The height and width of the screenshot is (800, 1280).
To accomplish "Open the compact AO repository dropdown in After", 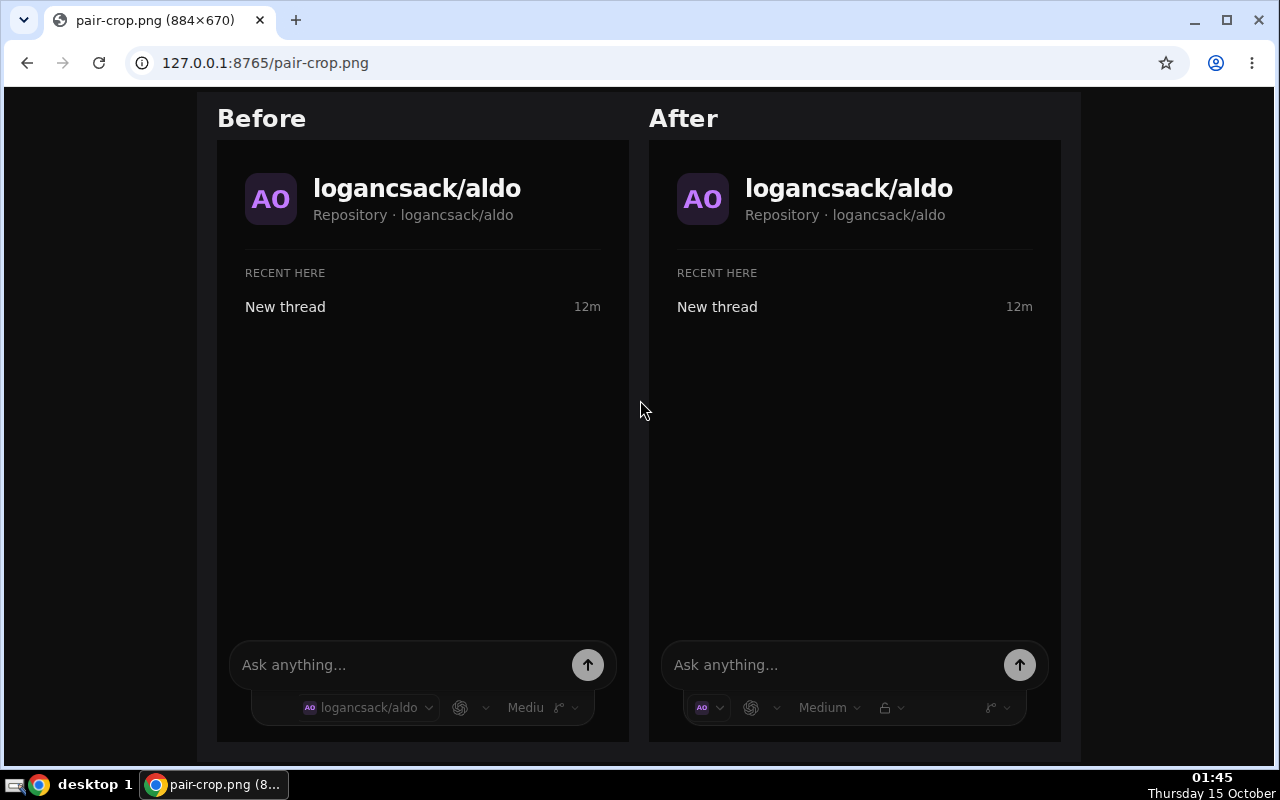I will coord(709,708).
